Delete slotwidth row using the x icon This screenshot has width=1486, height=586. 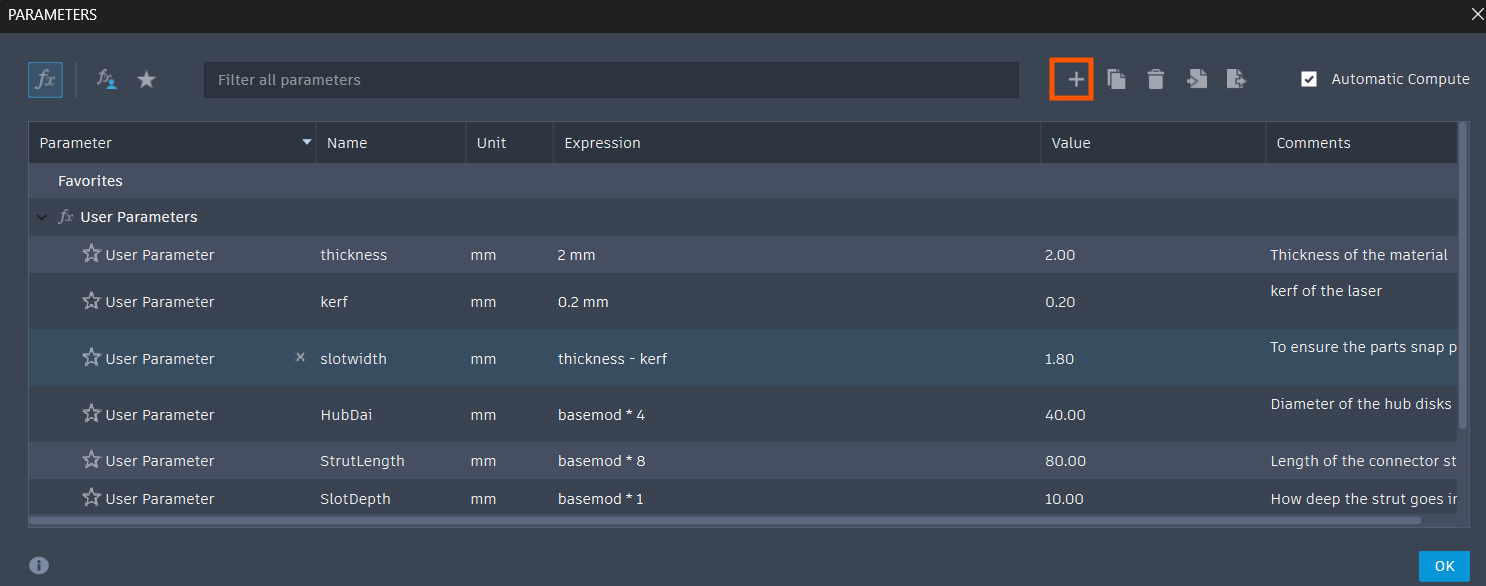[300, 357]
